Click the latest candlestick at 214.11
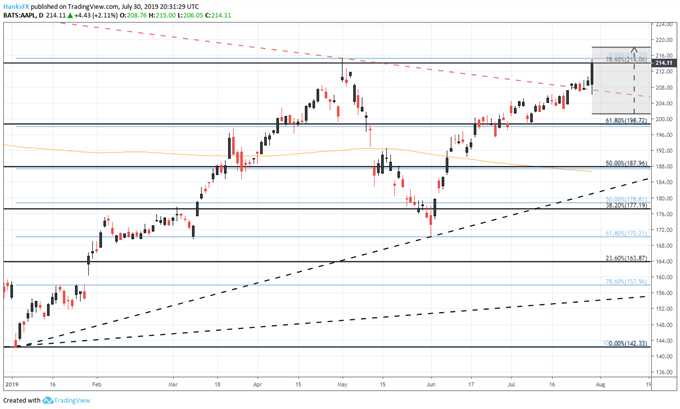Viewport: 680px width, 409px height. [x=592, y=77]
